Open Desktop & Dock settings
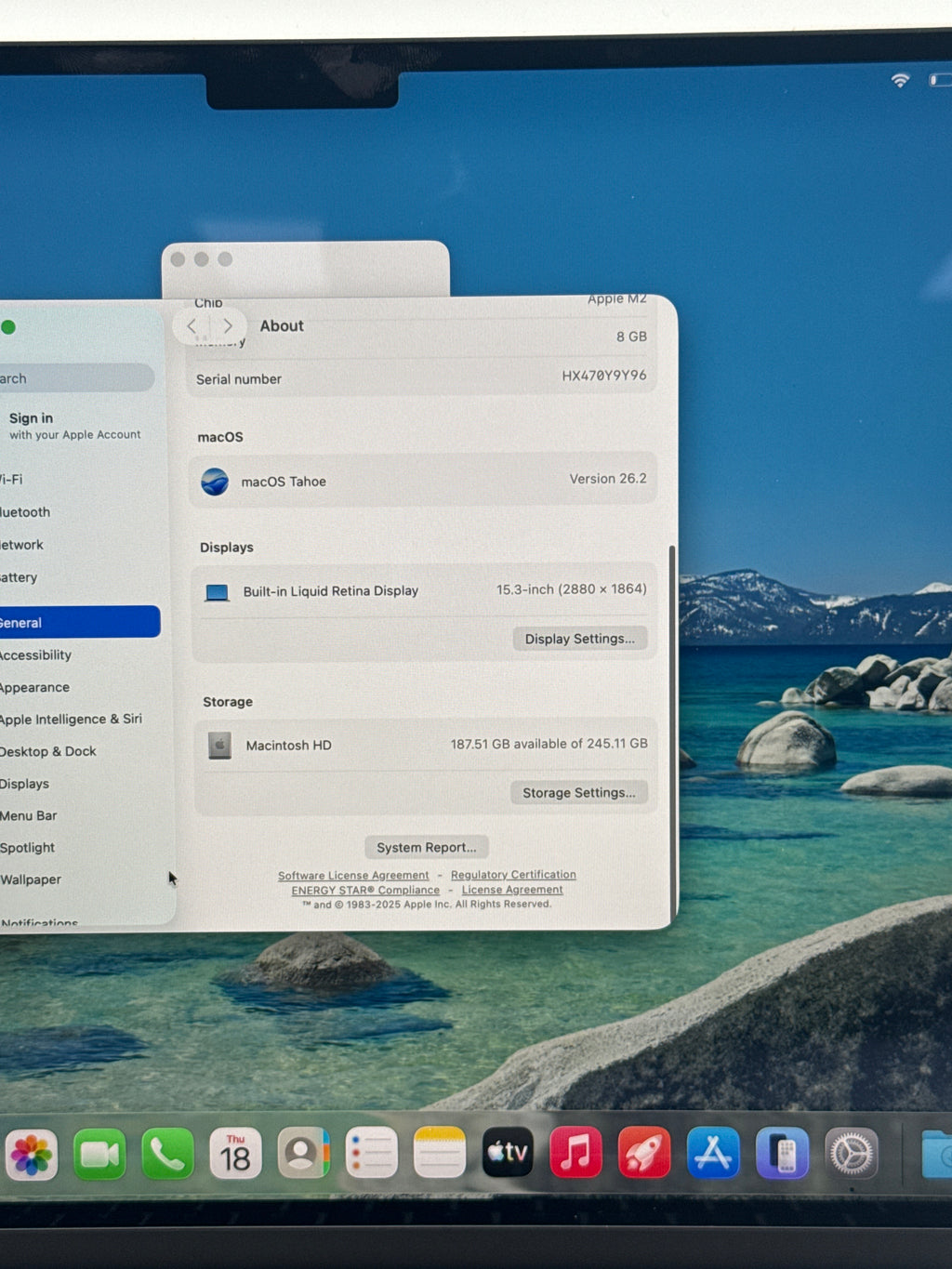Screen dimensions: 952x1269 (80, 752)
